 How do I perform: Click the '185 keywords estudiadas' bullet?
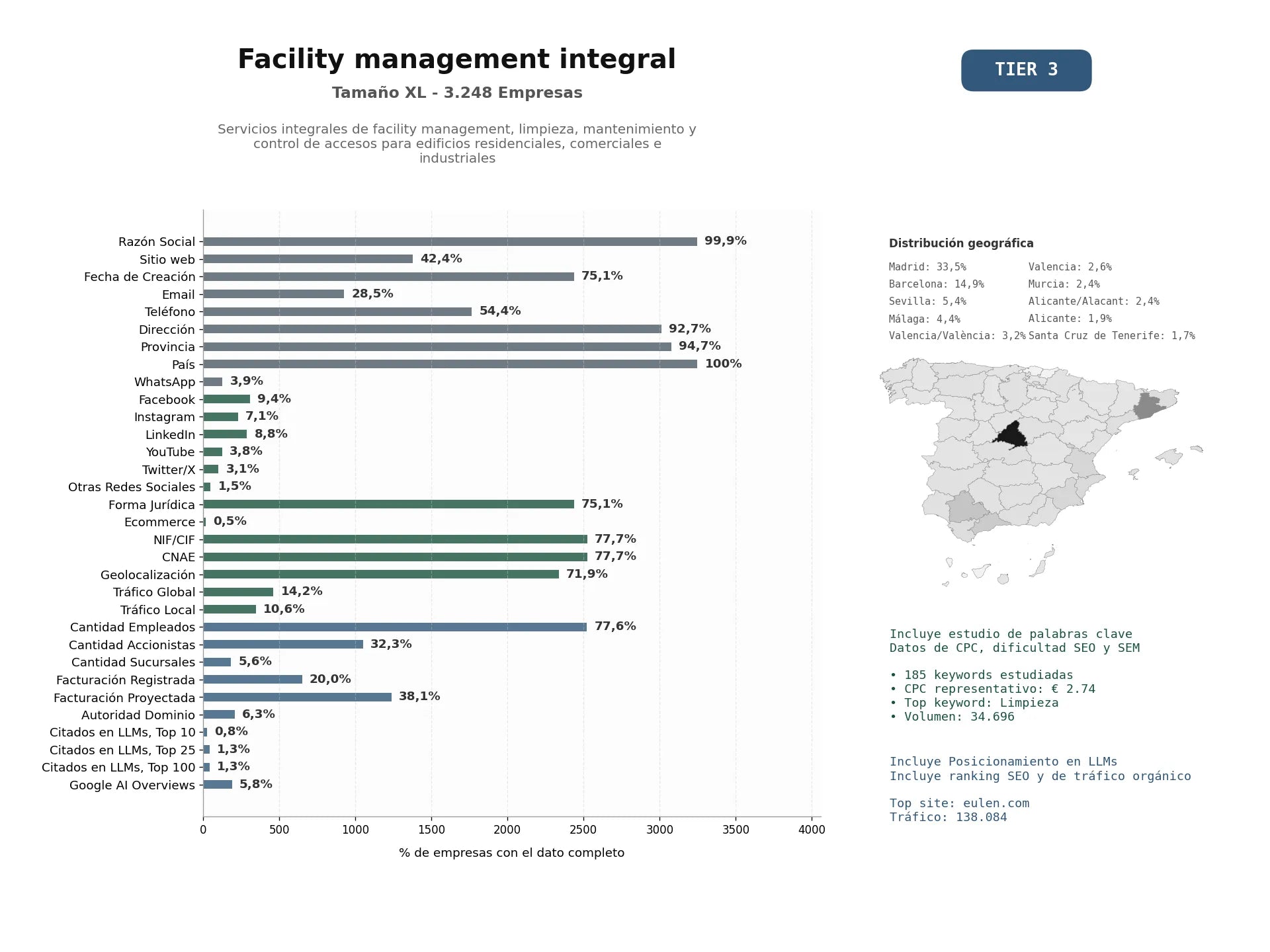(982, 675)
